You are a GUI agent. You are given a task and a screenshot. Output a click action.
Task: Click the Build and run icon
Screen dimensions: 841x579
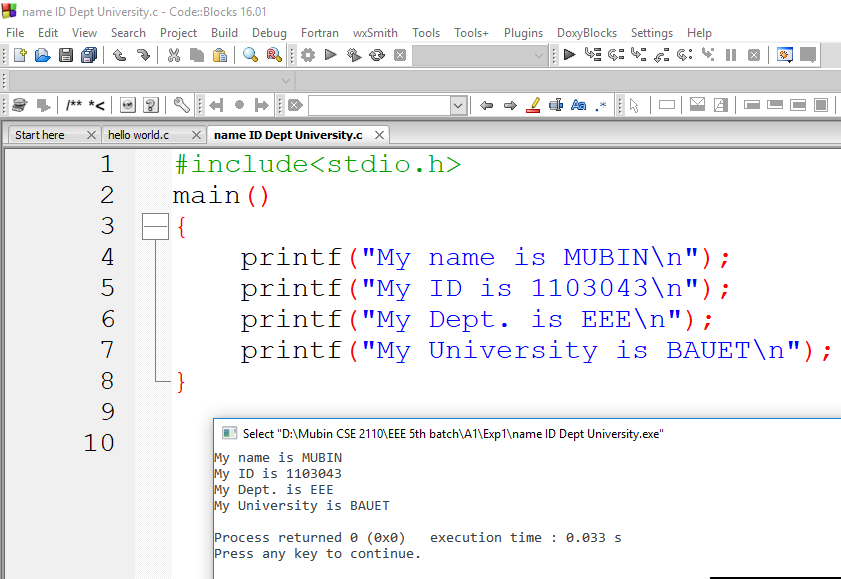(353, 55)
